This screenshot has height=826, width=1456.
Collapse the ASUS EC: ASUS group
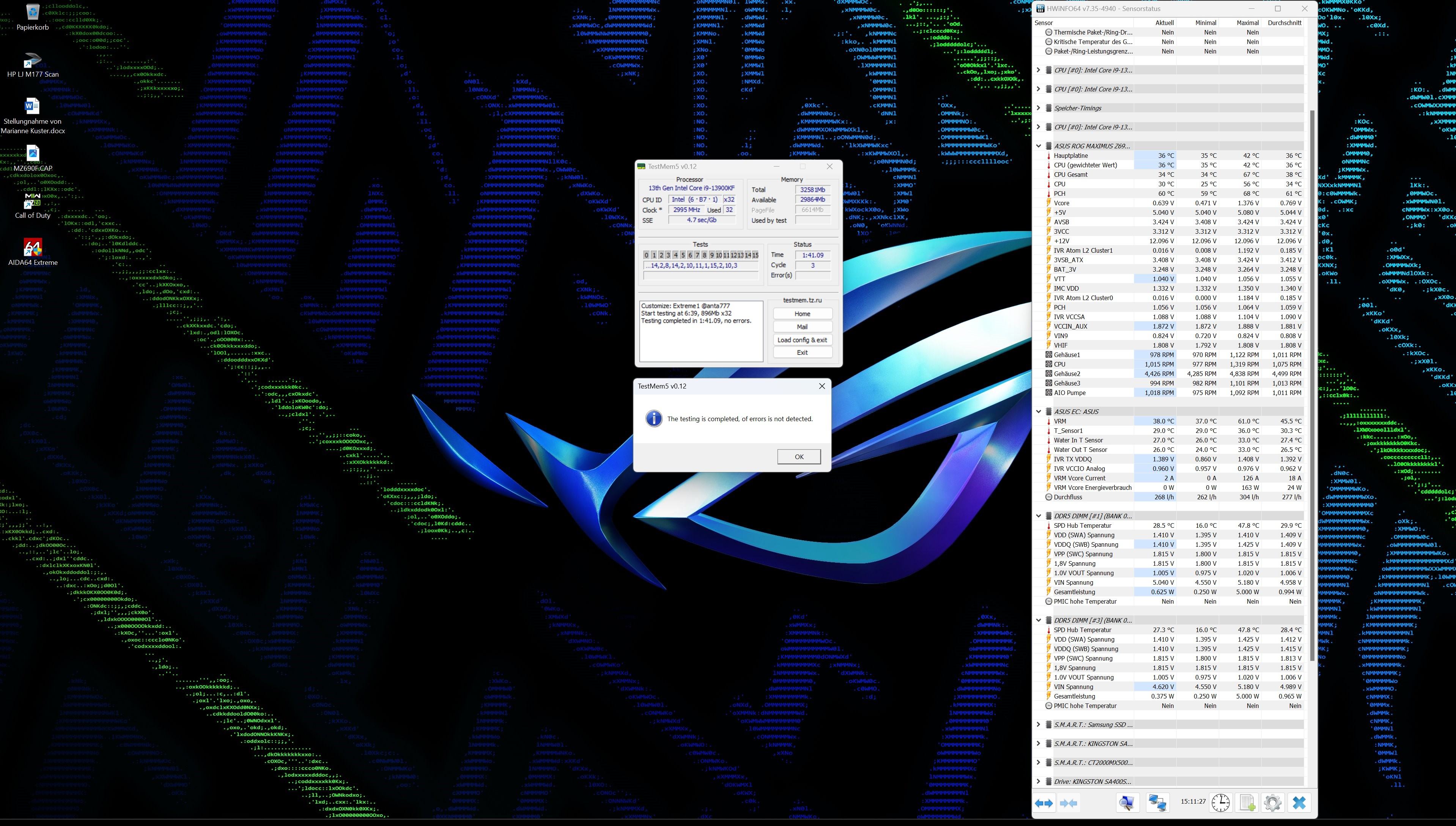tap(1039, 411)
